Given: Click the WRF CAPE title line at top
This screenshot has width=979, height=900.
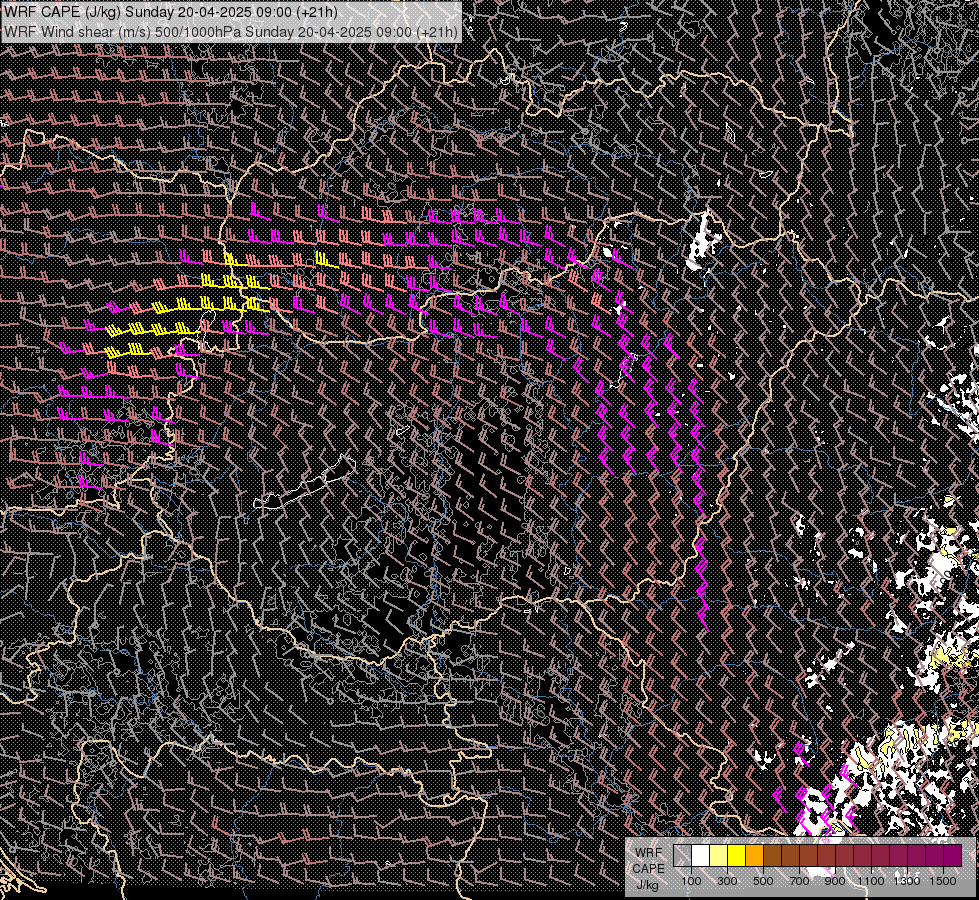Looking at the screenshot, I should coord(170,12).
